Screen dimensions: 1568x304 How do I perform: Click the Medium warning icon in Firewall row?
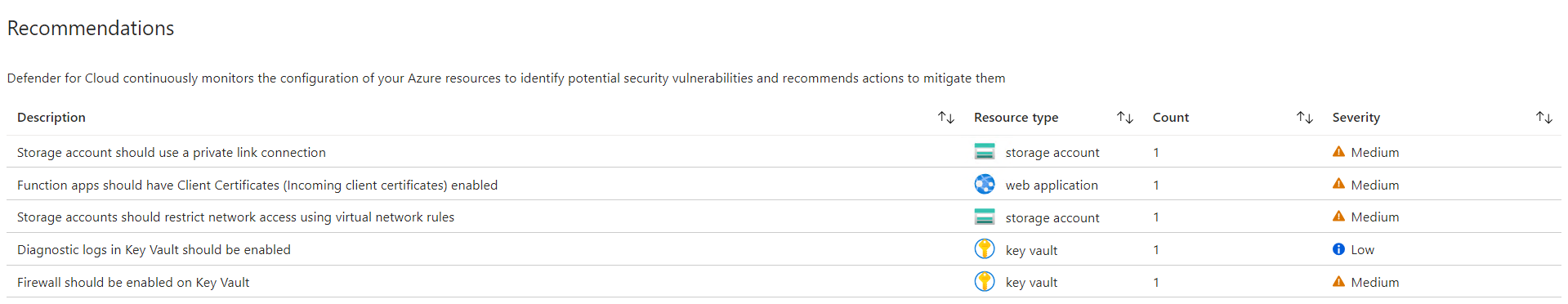coord(1338,282)
